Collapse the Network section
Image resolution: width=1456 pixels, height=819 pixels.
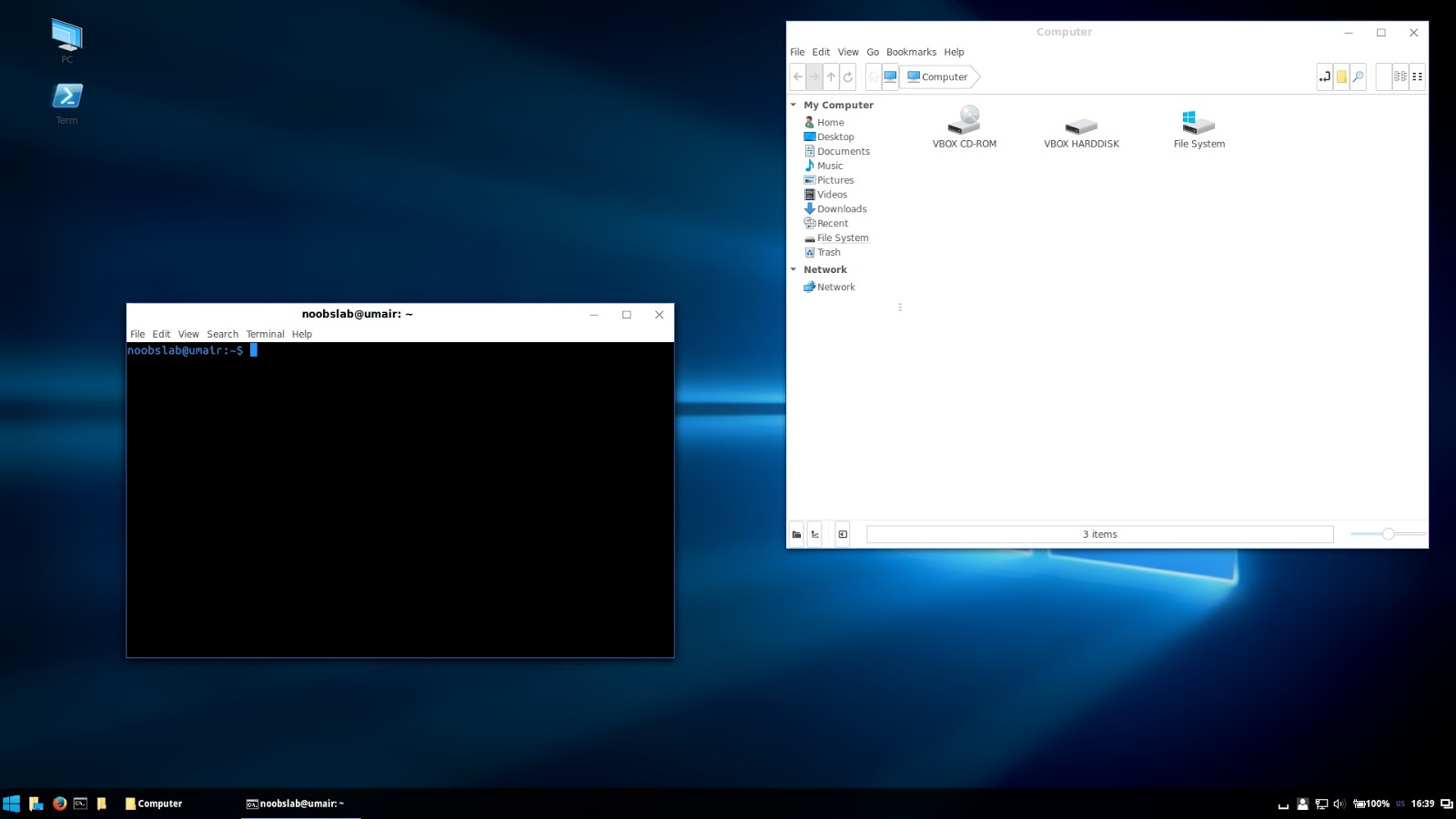[x=794, y=269]
